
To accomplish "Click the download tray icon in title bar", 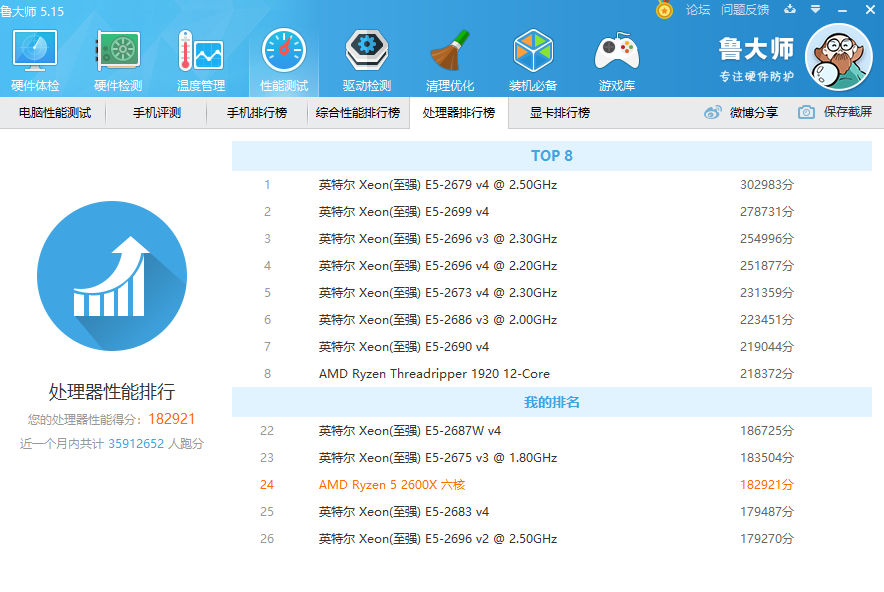I will coord(790,9).
